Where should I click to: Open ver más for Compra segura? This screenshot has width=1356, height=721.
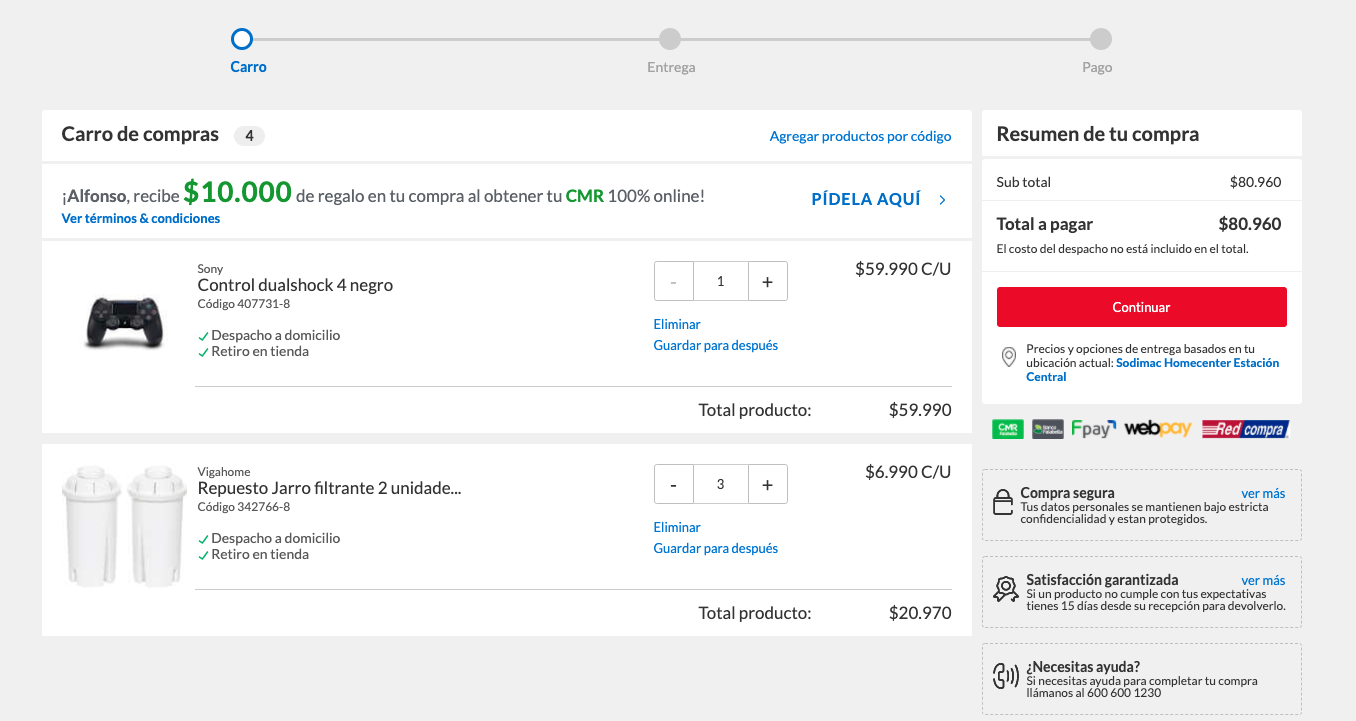point(1263,493)
